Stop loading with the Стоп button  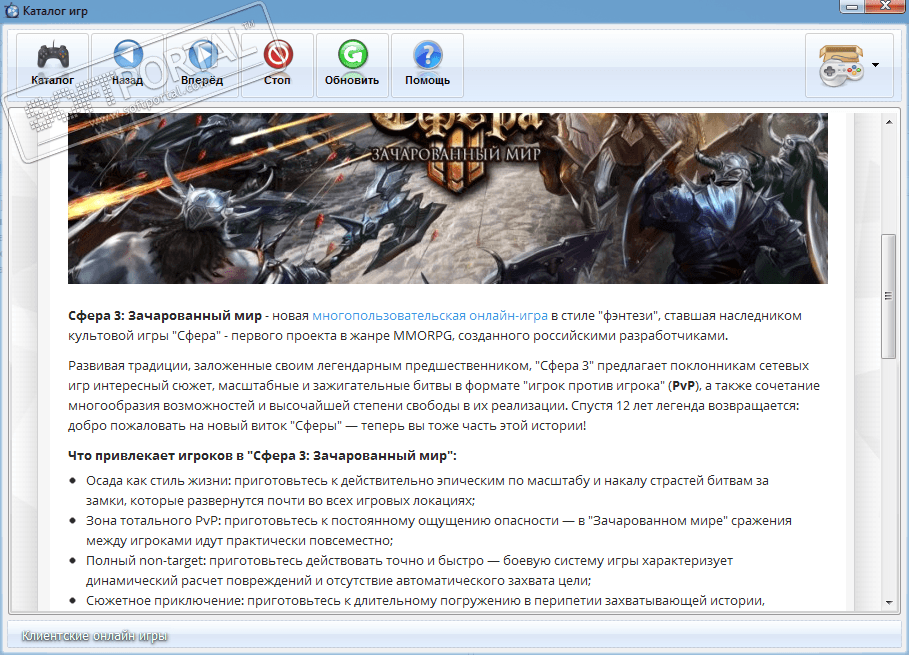pos(277,64)
